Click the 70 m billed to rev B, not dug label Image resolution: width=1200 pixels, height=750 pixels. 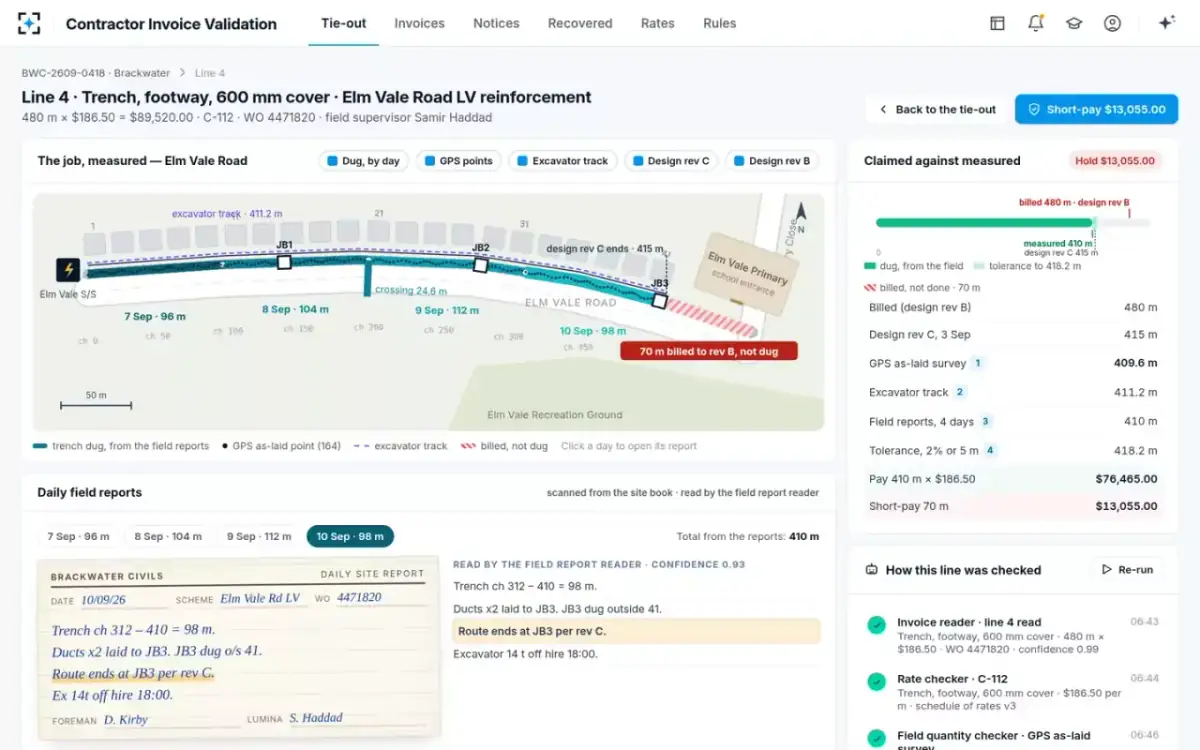coord(709,351)
